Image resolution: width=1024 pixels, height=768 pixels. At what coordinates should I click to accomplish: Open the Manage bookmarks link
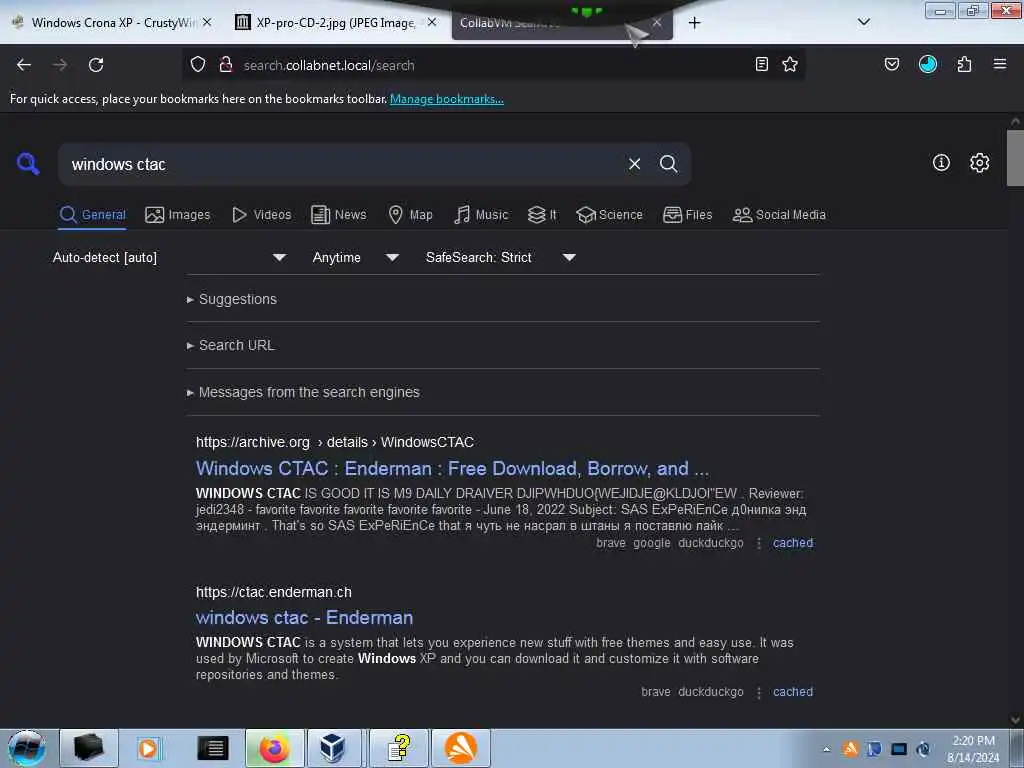[447, 99]
